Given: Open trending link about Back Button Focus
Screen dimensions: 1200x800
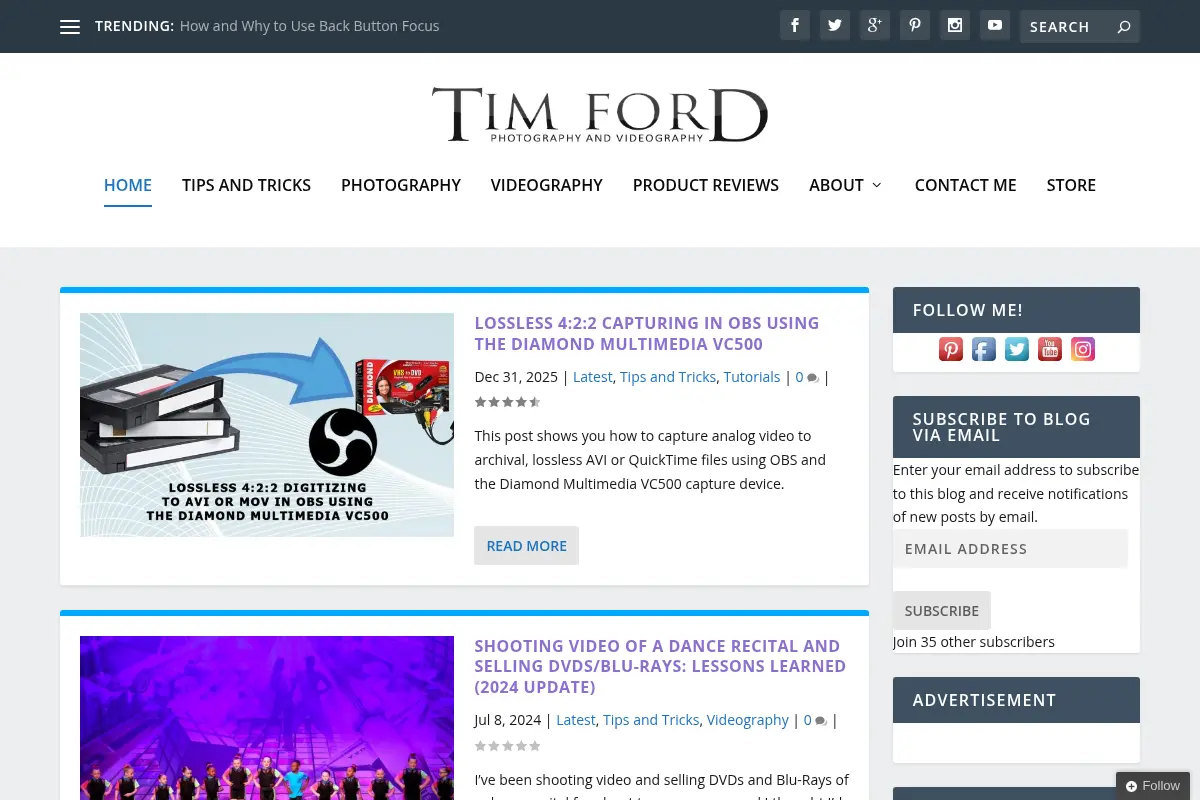Looking at the screenshot, I should (310, 26).
